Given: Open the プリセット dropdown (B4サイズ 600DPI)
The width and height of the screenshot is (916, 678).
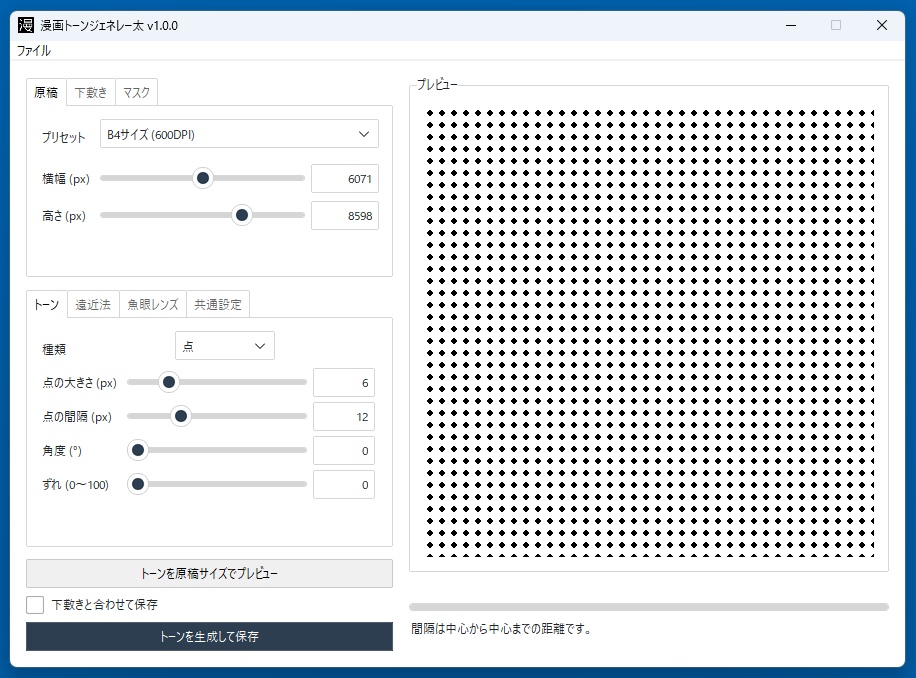Looking at the screenshot, I should [239, 134].
